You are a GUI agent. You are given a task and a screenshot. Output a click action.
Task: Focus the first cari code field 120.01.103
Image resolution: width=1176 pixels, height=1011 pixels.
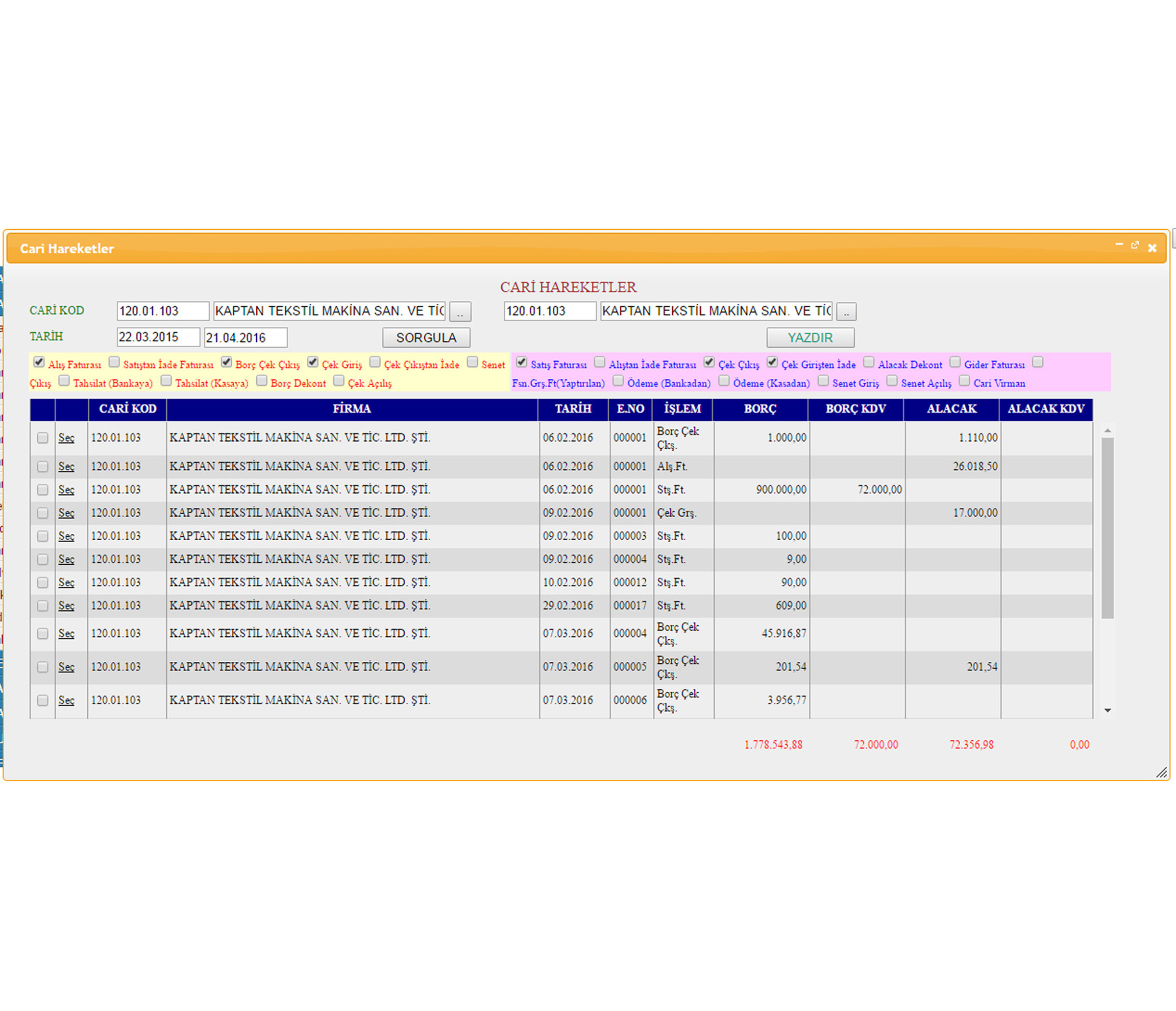163,311
